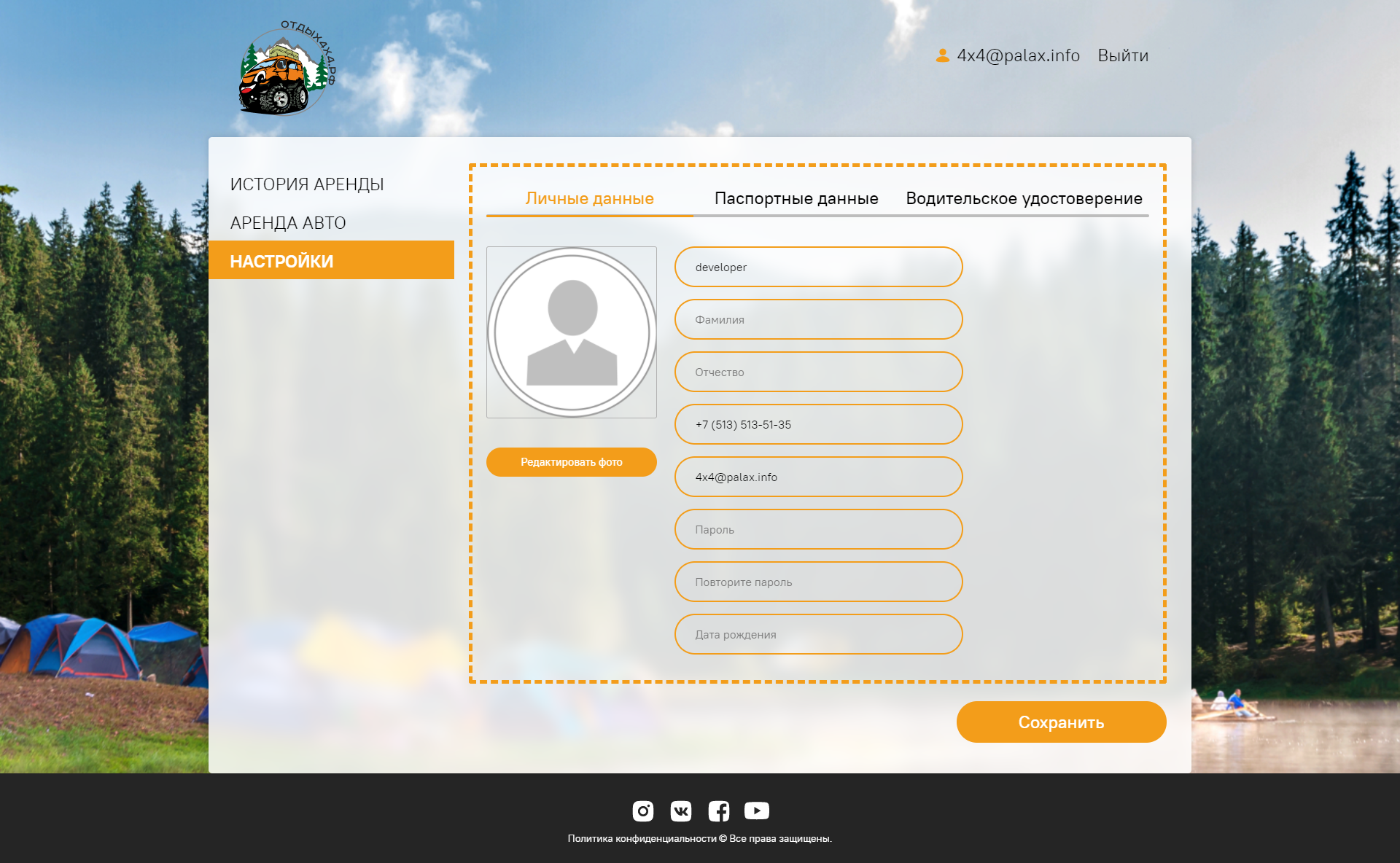Select the Личные данные tab
Viewport: 1400px width, 863px height.
[x=589, y=198]
